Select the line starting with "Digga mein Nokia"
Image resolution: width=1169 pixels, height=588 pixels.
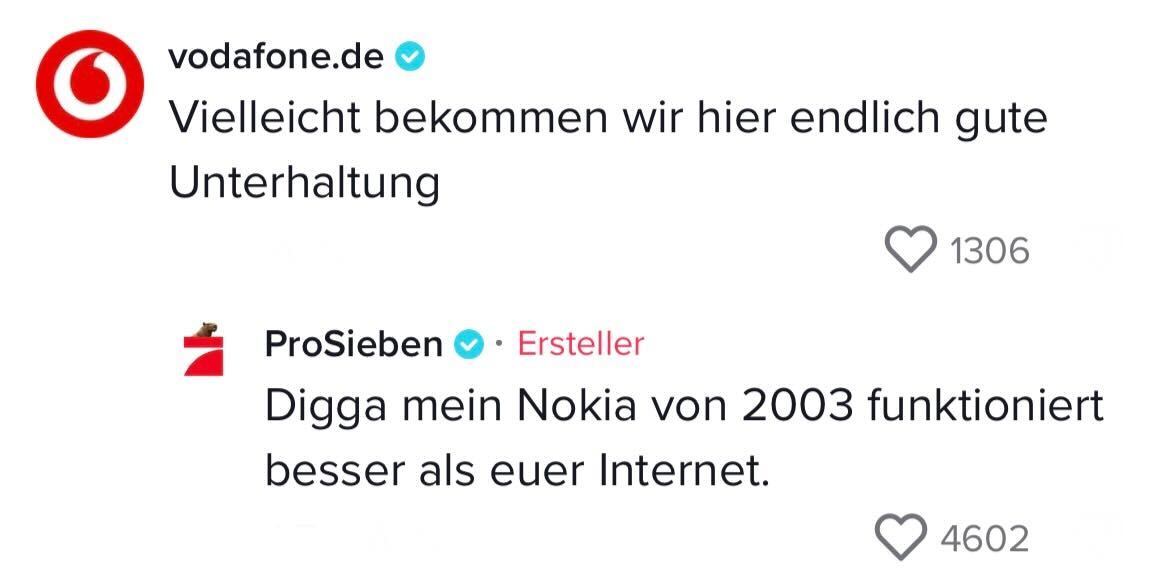pos(683,407)
